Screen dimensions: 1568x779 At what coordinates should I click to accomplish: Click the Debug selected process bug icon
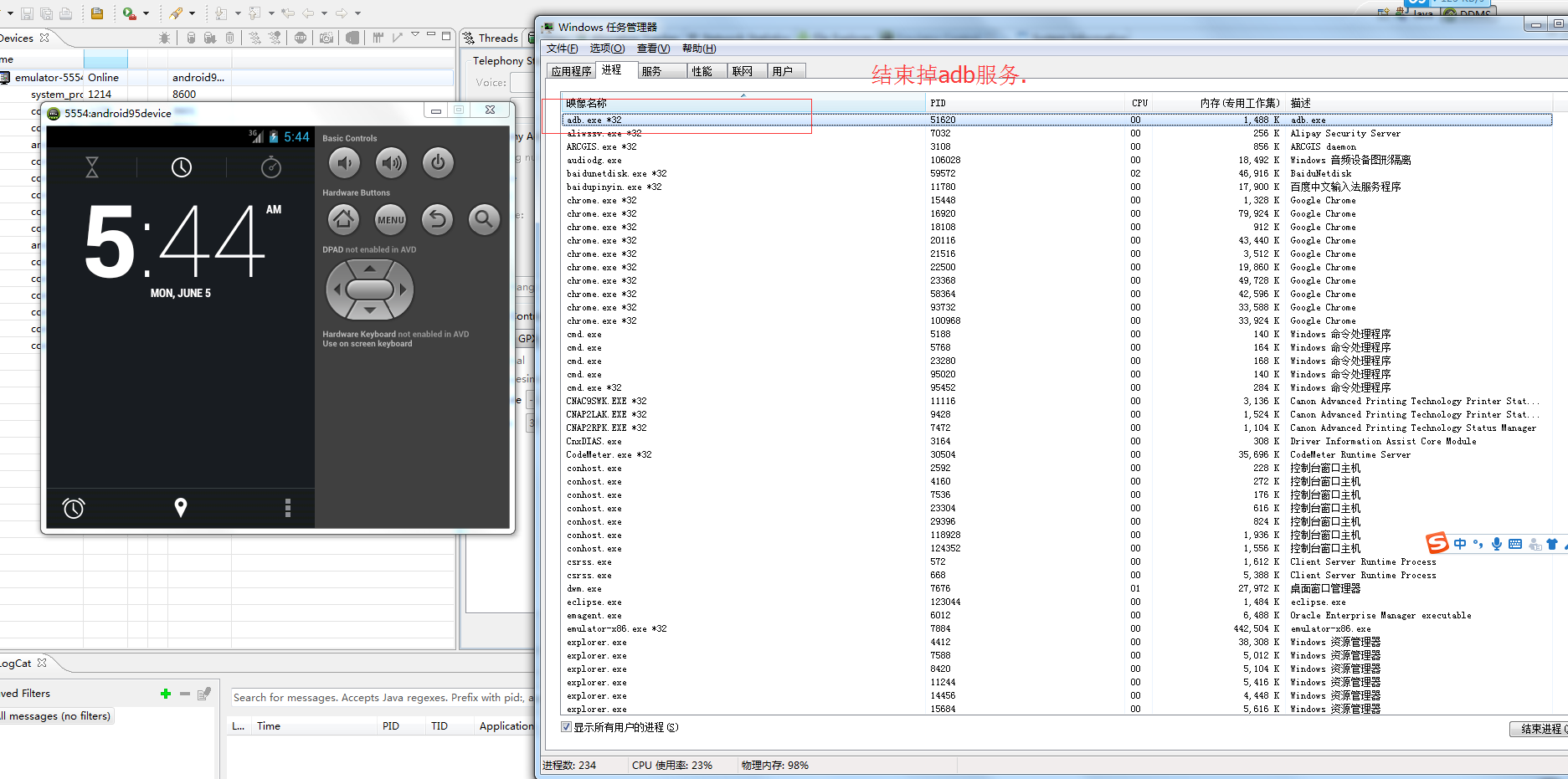click(164, 38)
